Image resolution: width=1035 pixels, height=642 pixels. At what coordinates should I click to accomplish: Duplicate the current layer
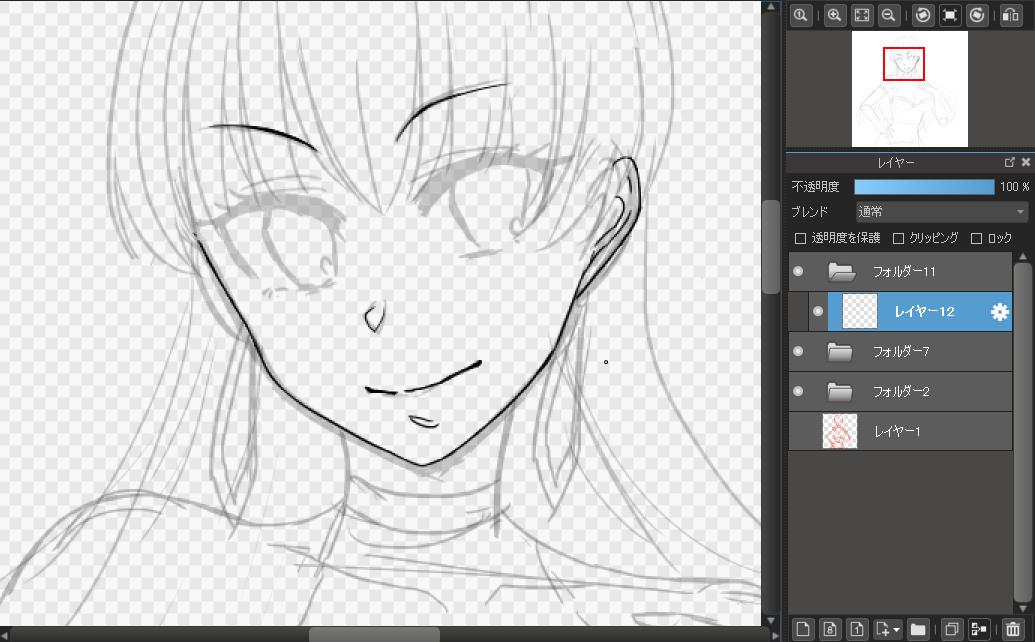[x=952, y=629]
